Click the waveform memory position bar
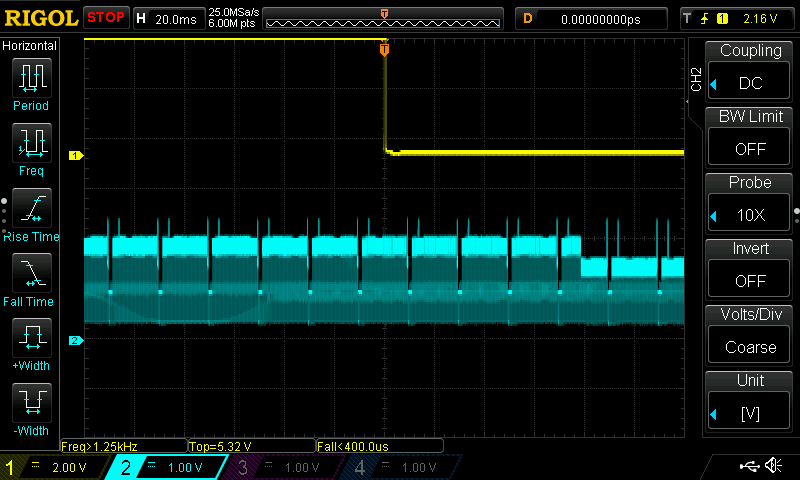This screenshot has height=480, width=800. (x=384, y=19)
